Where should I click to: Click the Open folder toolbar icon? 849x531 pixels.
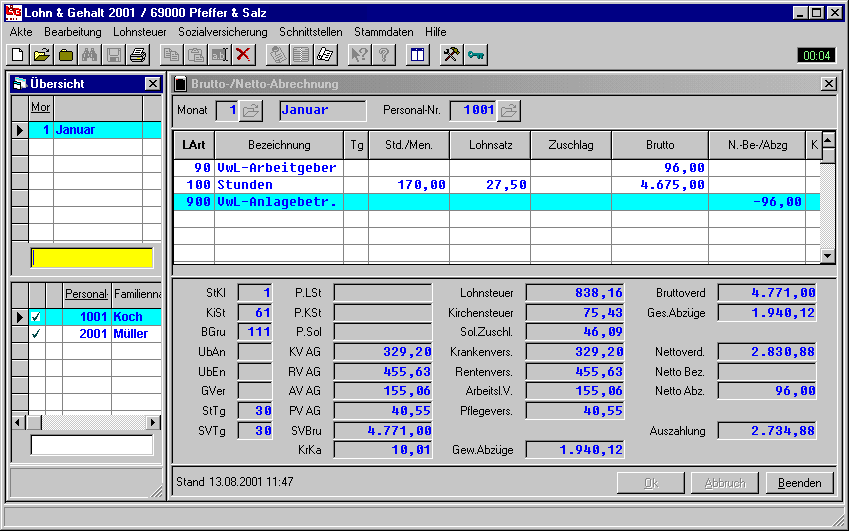(x=42, y=55)
